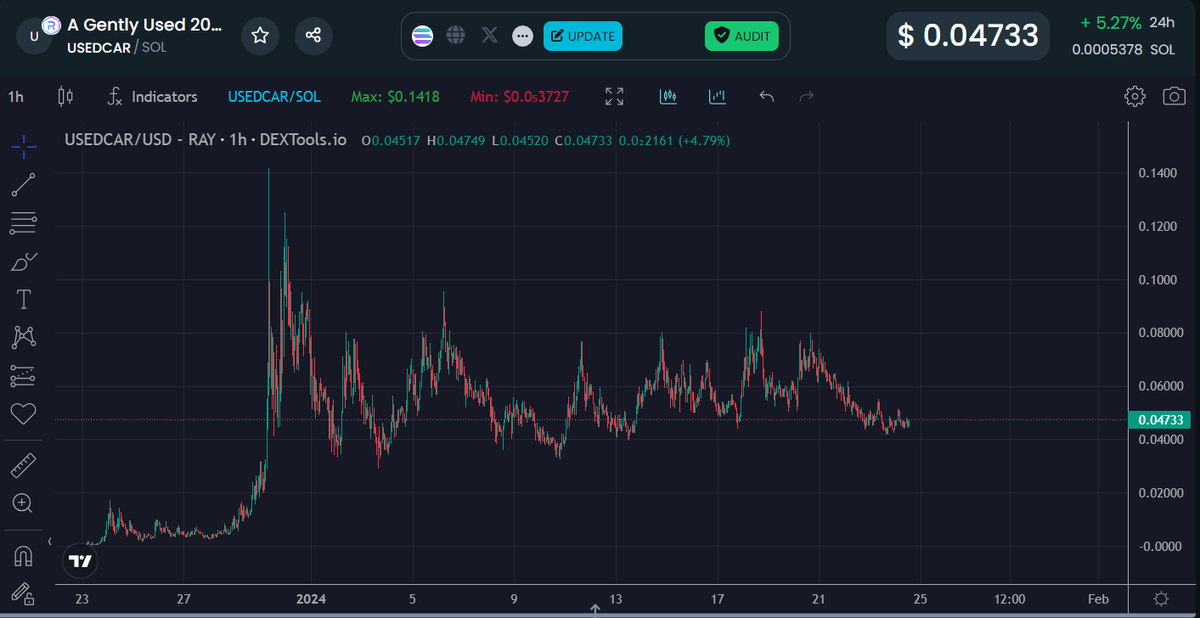The width and height of the screenshot is (1200, 618).
Task: Open the Solana explorer icon link
Action: tap(424, 36)
